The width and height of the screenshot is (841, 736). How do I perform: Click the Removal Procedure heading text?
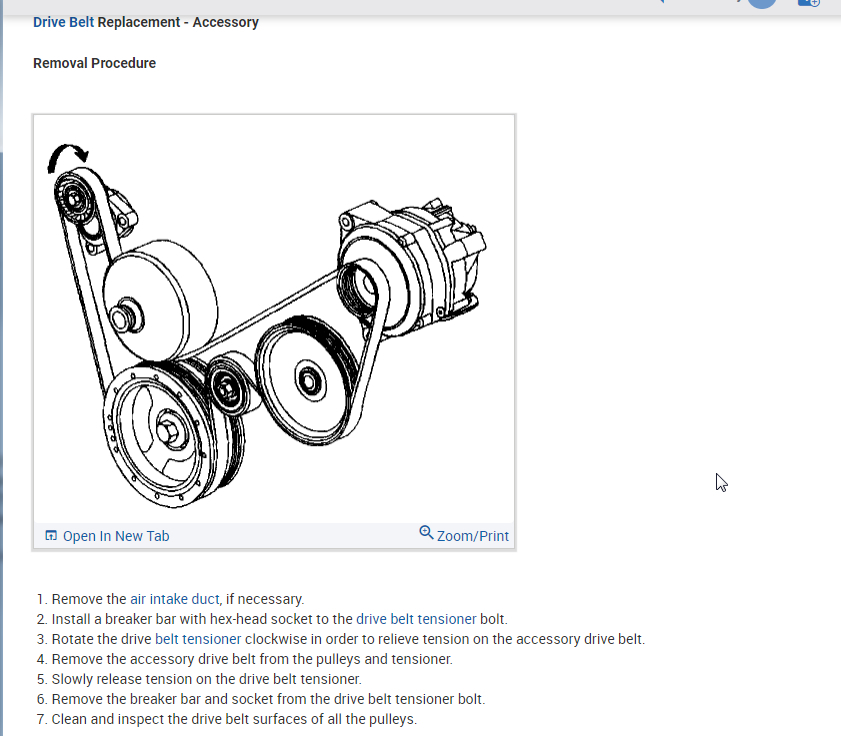point(94,63)
